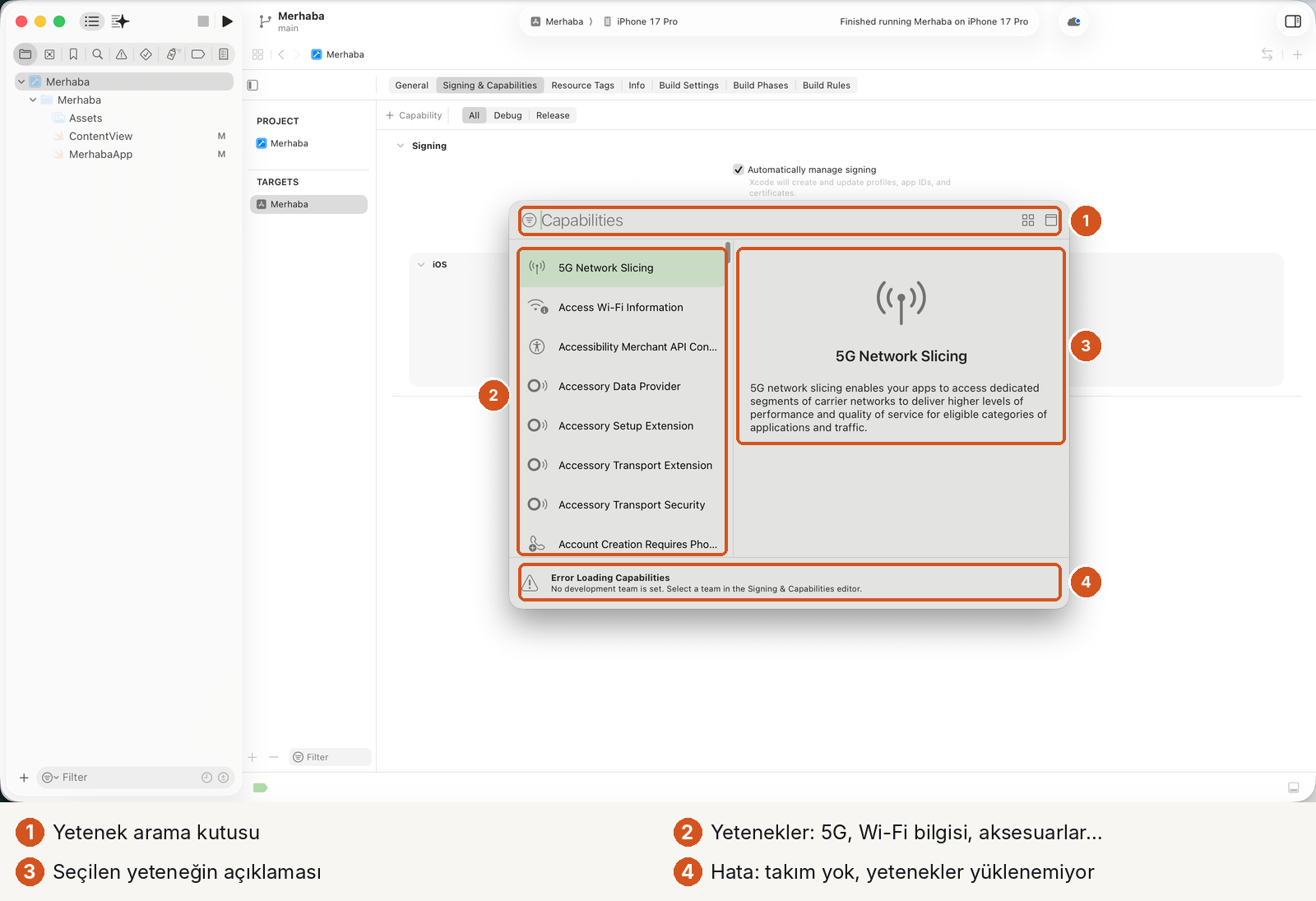Open the Bookmark navigator
The width and height of the screenshot is (1316, 901).
73,54
